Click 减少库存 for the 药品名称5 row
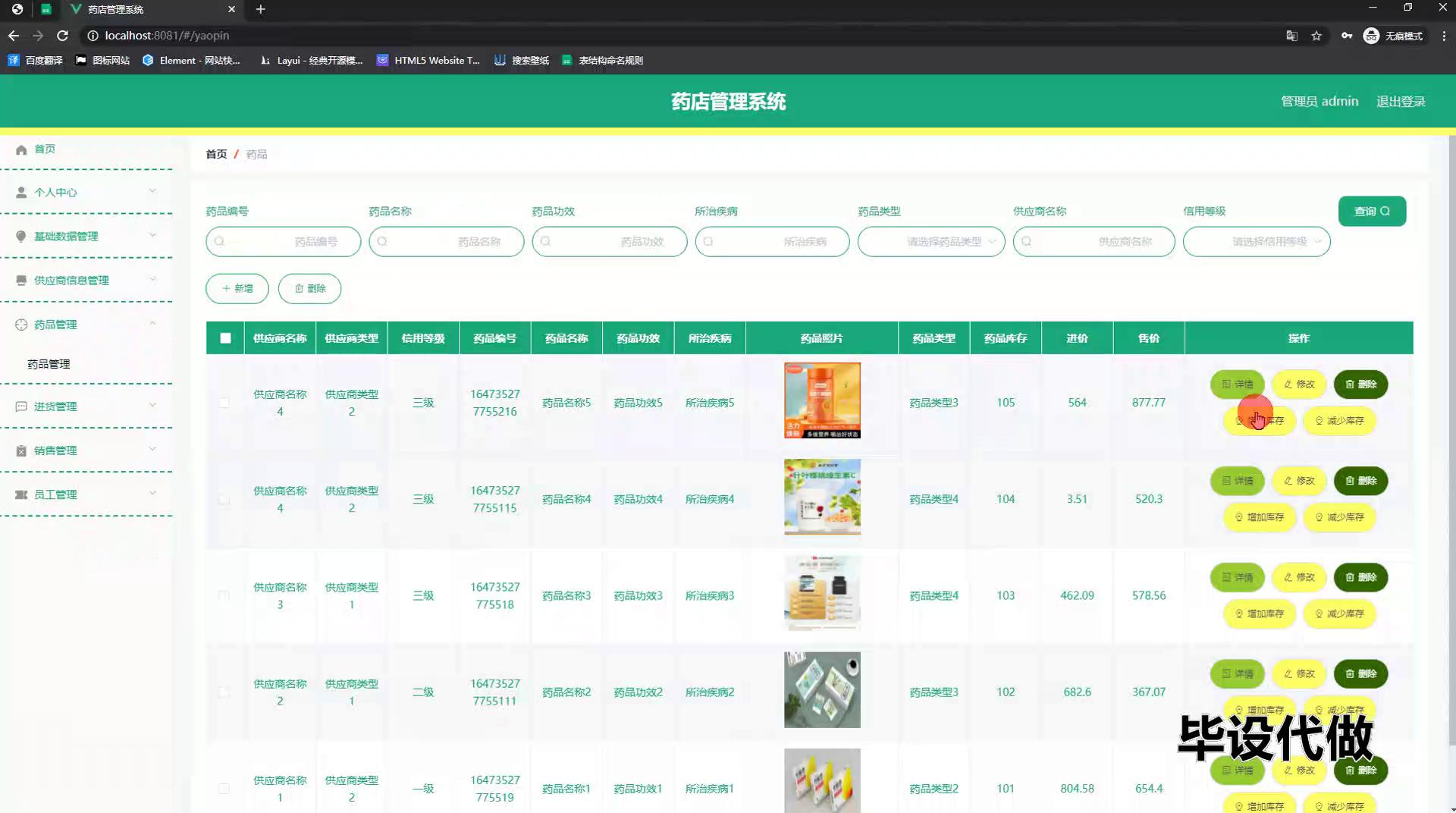 click(1338, 421)
